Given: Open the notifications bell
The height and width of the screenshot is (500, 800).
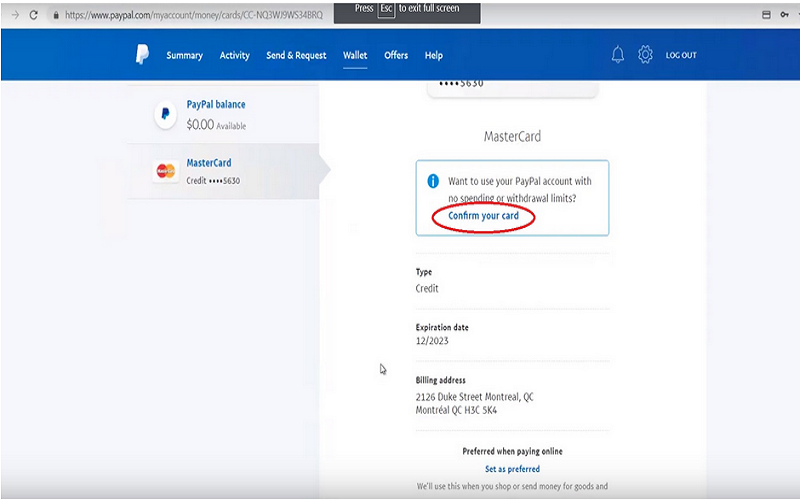Looking at the screenshot, I should pos(618,55).
